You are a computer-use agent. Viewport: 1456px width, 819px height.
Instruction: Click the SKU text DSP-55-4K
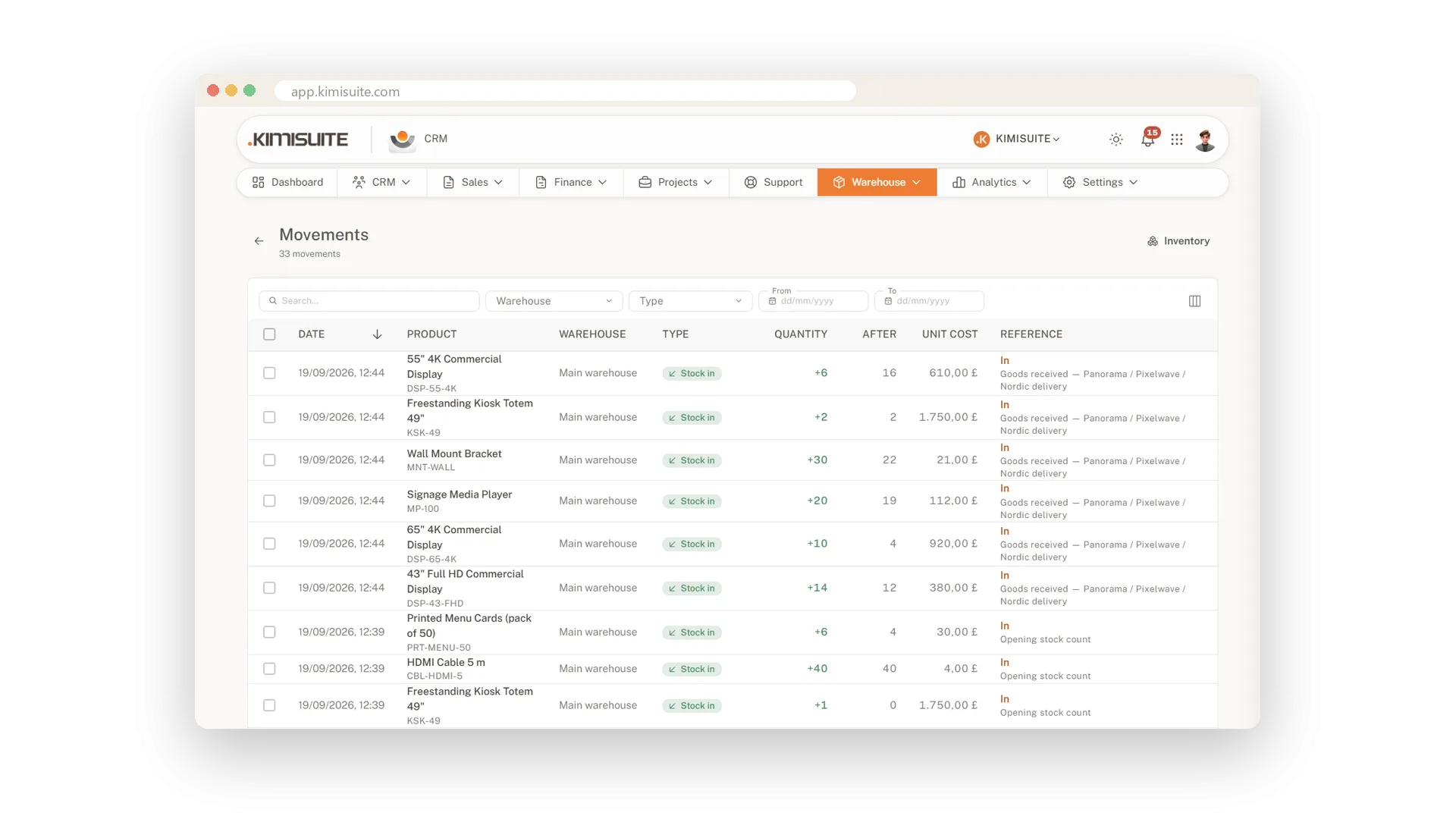pos(431,389)
